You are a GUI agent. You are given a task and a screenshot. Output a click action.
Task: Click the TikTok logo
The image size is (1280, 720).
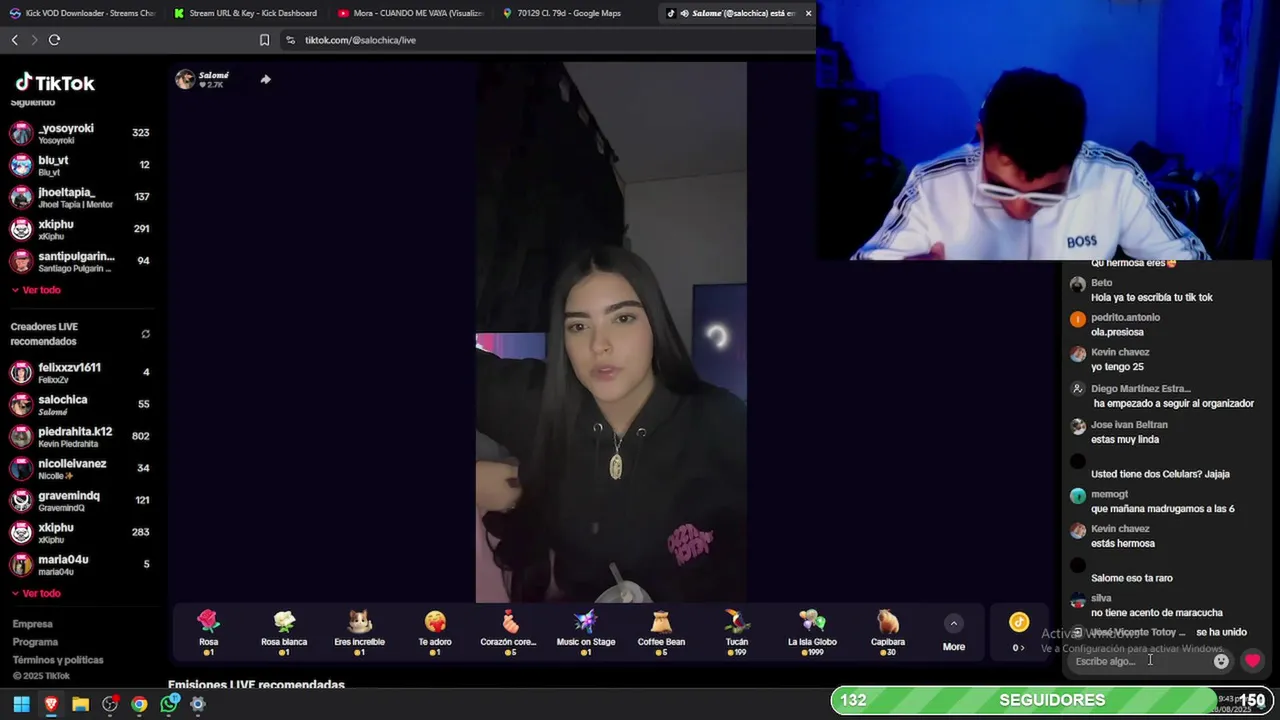click(55, 83)
